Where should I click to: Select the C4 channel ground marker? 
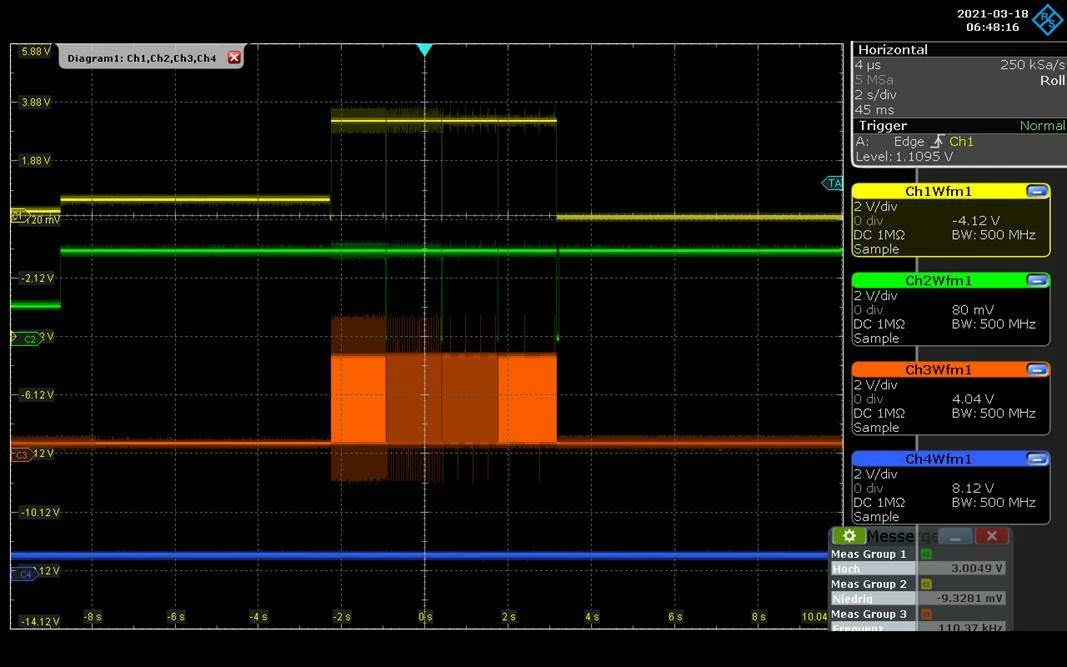click(x=24, y=574)
